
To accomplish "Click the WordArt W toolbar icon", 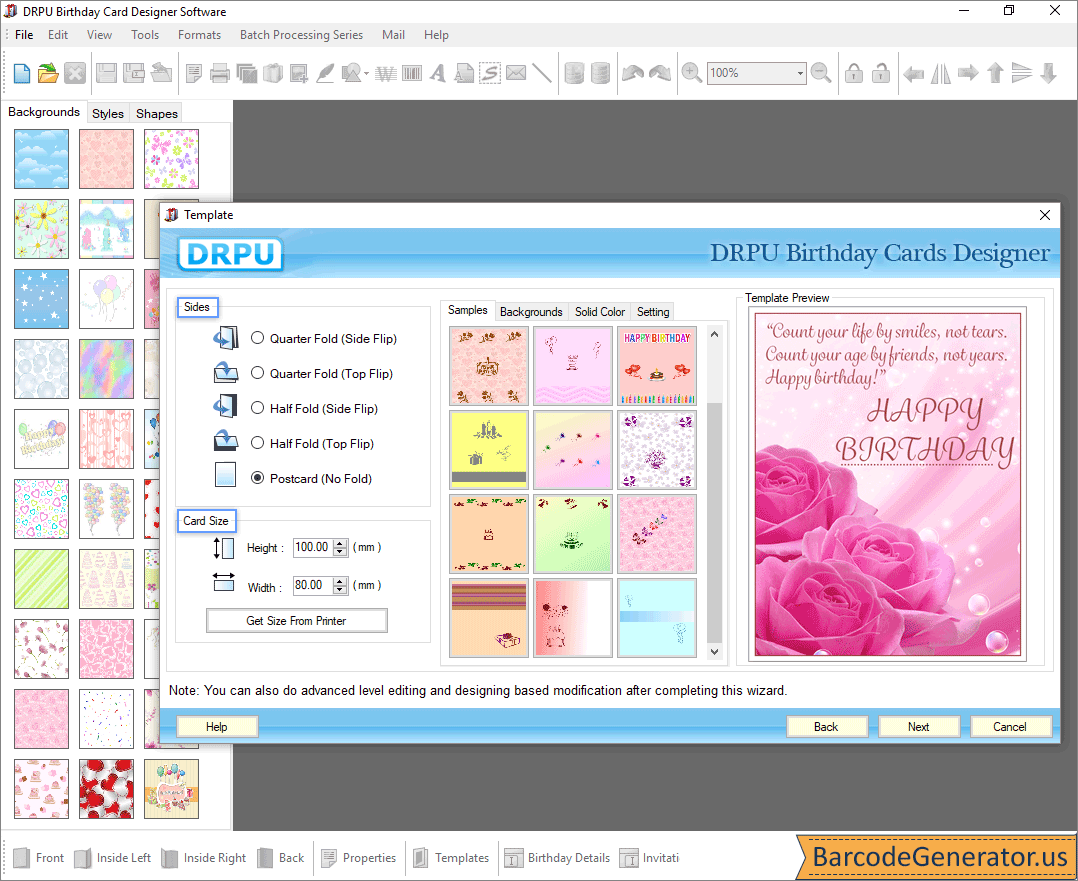I will point(386,73).
